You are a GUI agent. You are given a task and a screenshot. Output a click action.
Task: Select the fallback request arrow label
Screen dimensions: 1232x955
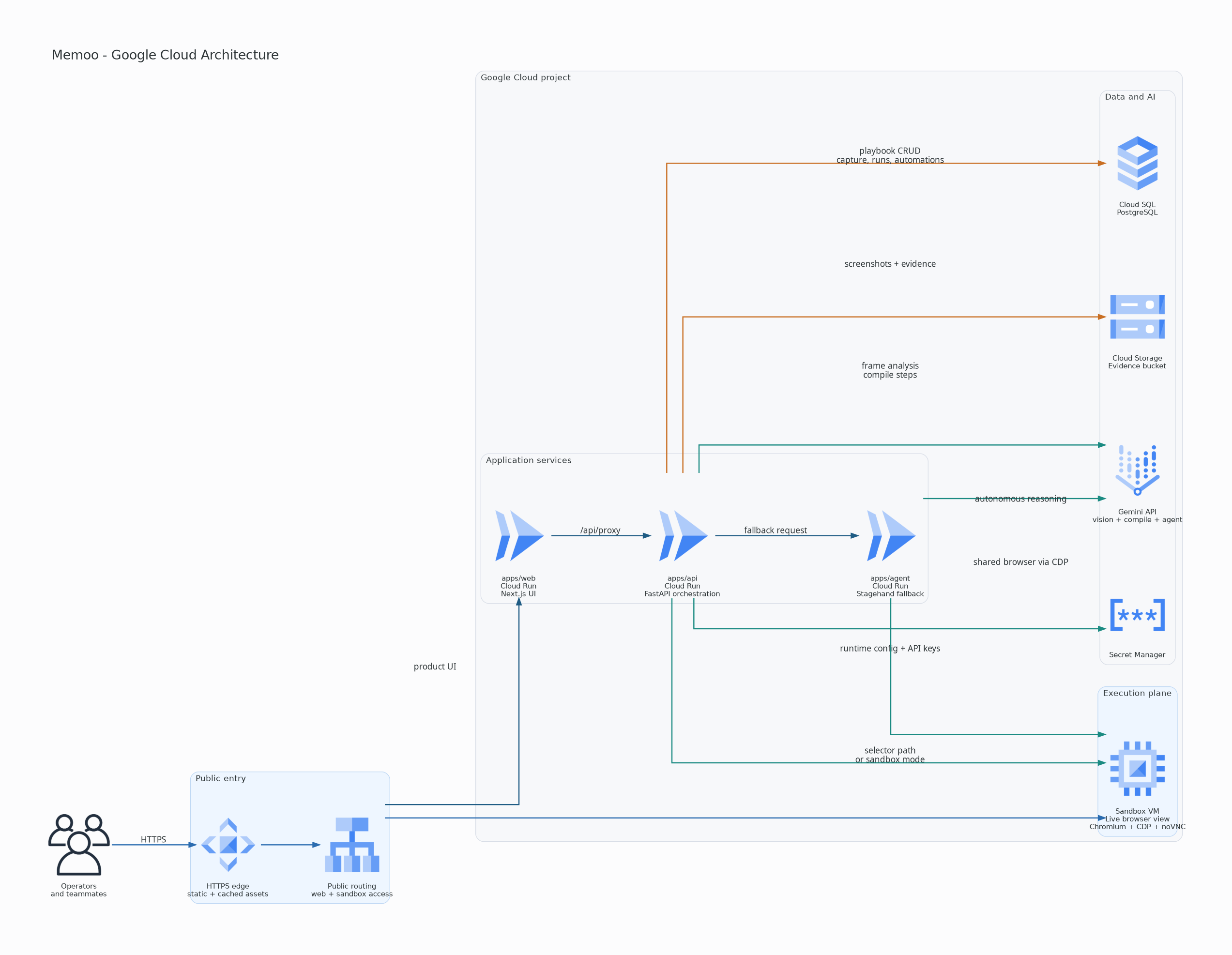[x=775, y=530]
